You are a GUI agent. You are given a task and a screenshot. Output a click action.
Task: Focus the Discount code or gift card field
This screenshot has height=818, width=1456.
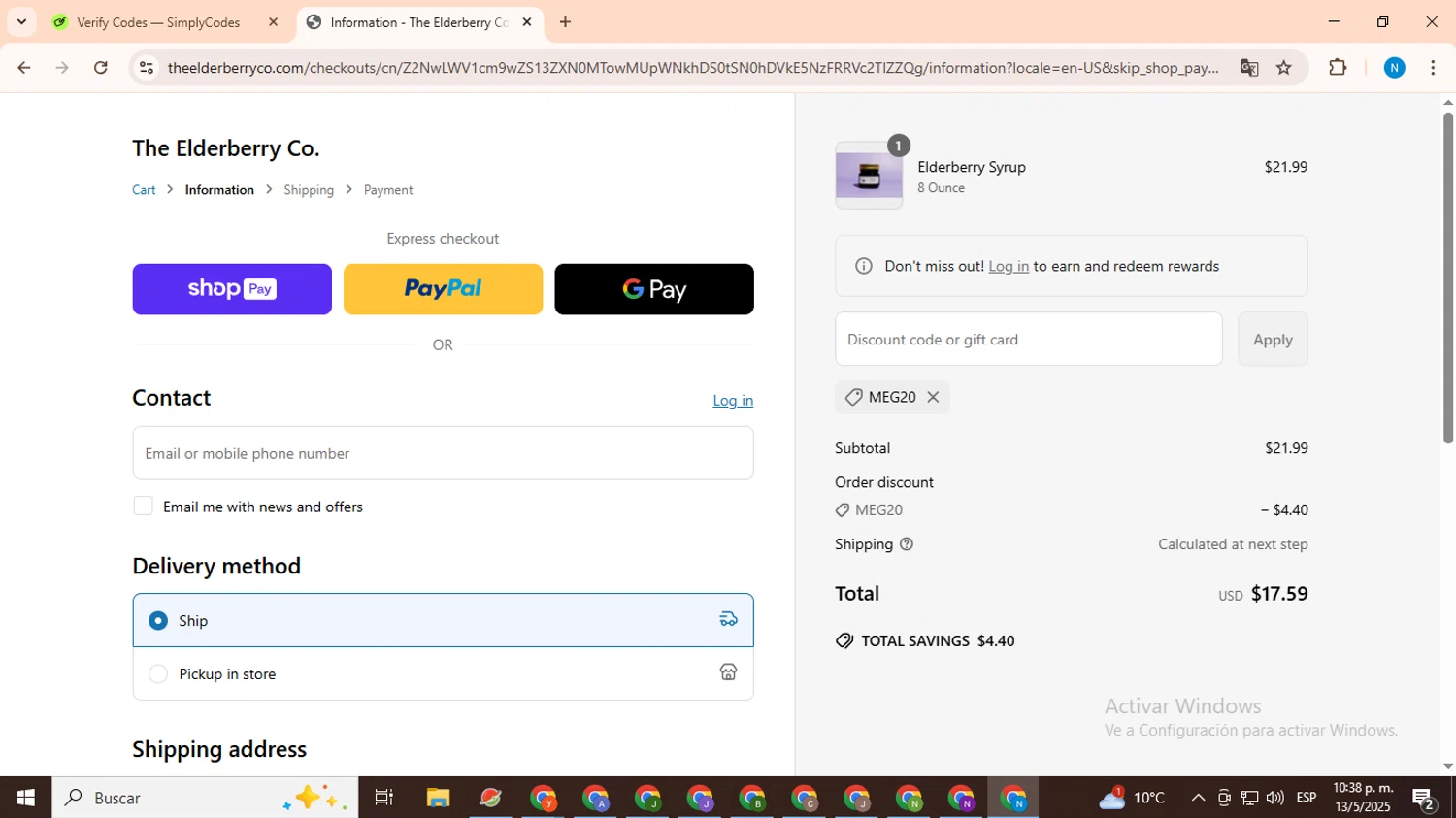(x=1029, y=339)
